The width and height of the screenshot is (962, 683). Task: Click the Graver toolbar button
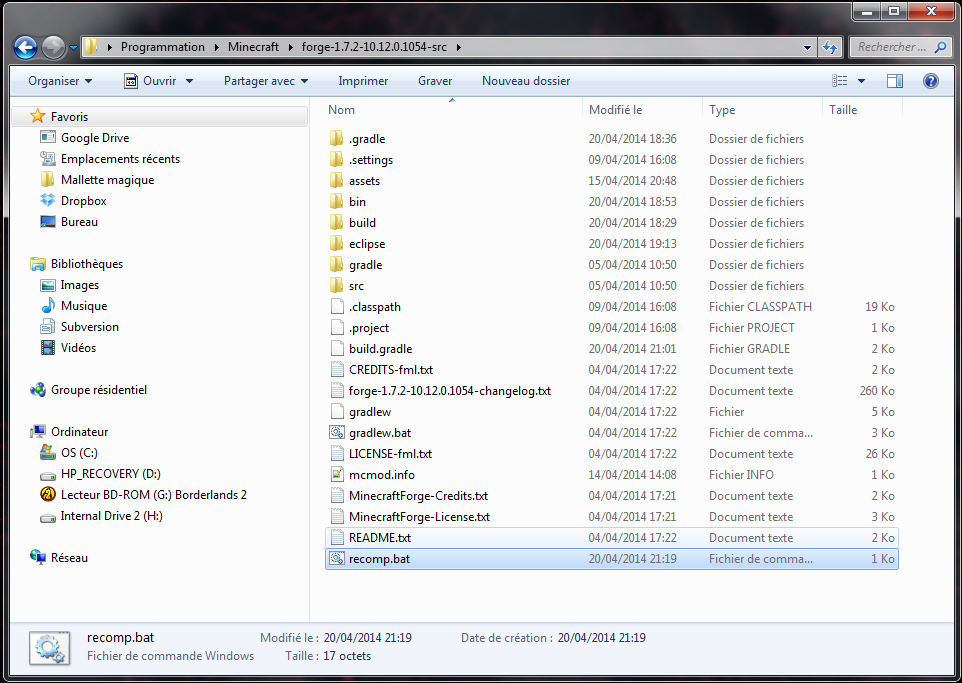pos(435,81)
